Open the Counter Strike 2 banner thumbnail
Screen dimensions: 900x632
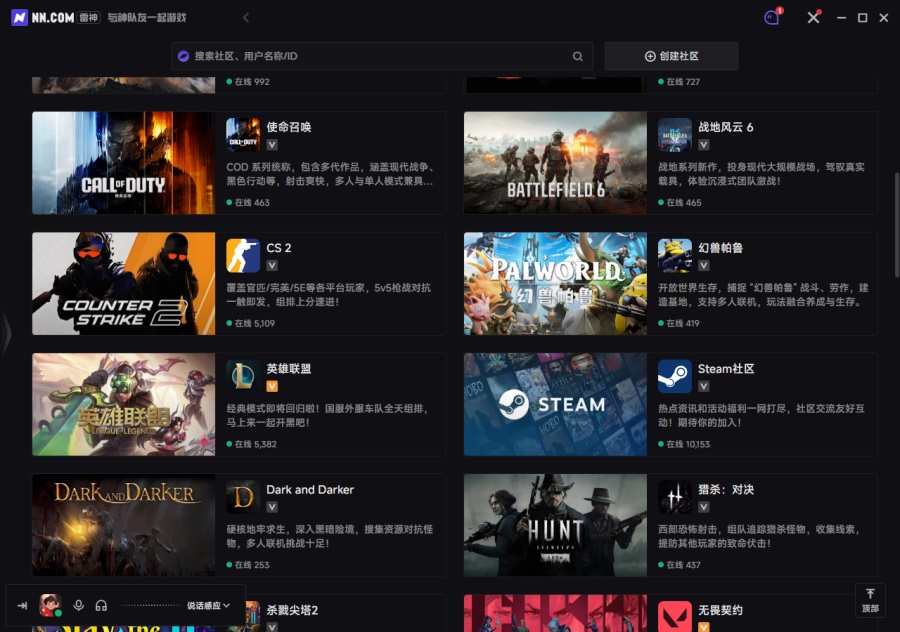pos(123,284)
